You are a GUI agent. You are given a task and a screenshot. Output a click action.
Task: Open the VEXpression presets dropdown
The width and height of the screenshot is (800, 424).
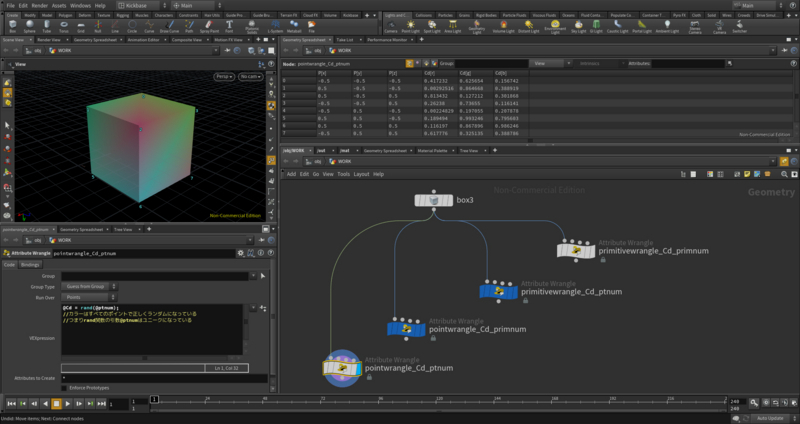(x=253, y=308)
